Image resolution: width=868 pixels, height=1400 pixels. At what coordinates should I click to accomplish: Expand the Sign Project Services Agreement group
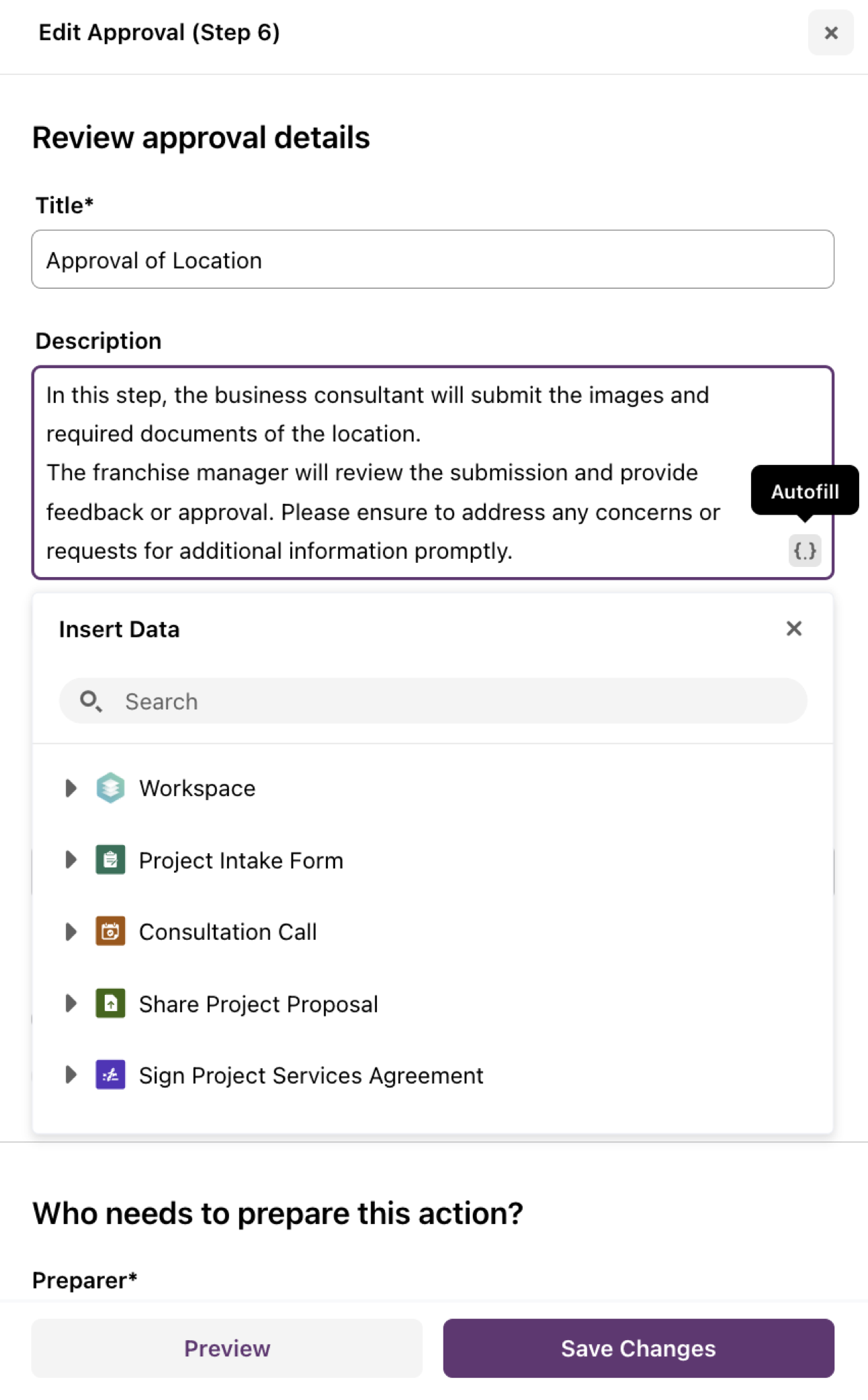click(71, 1075)
